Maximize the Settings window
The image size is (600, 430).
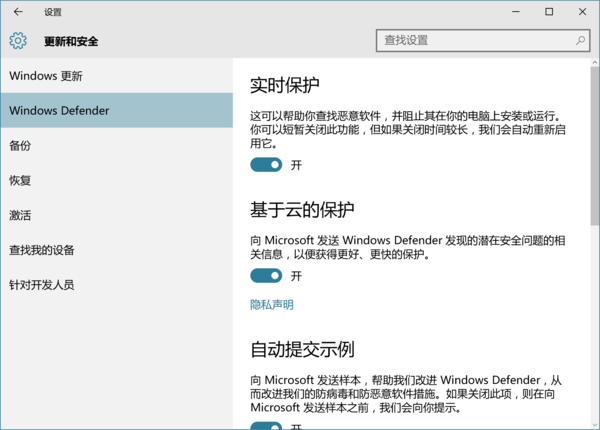point(549,12)
